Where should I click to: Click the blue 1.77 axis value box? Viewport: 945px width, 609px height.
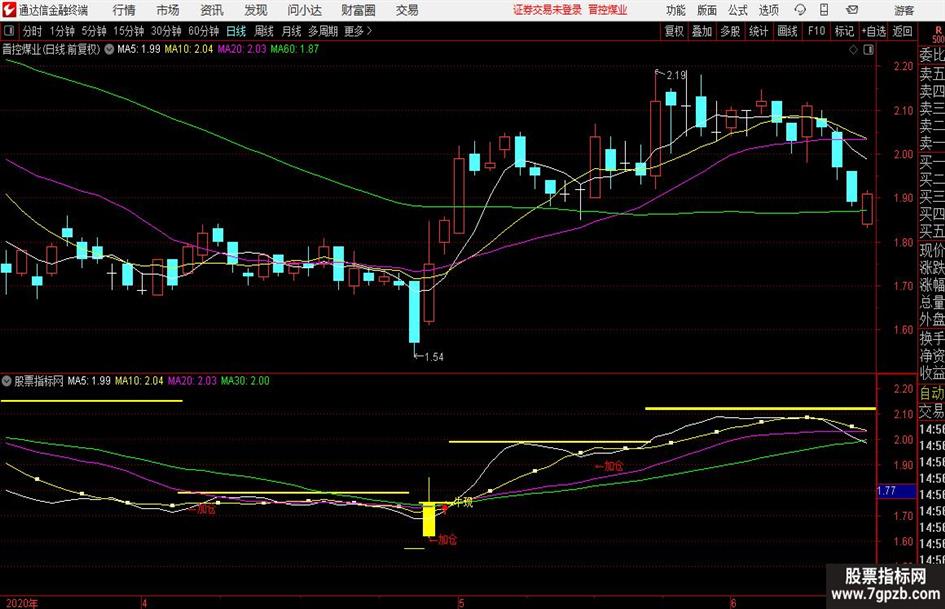pos(896,491)
